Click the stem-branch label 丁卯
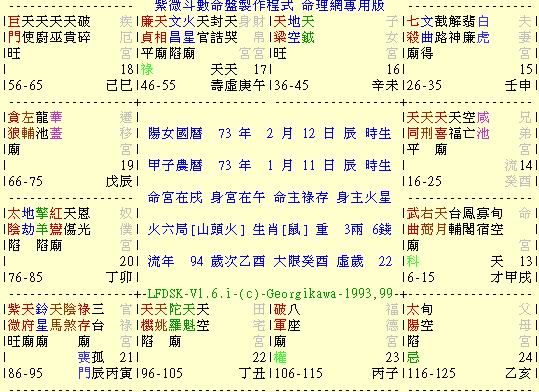539x392 pixels. pyautogui.click(x=119, y=277)
